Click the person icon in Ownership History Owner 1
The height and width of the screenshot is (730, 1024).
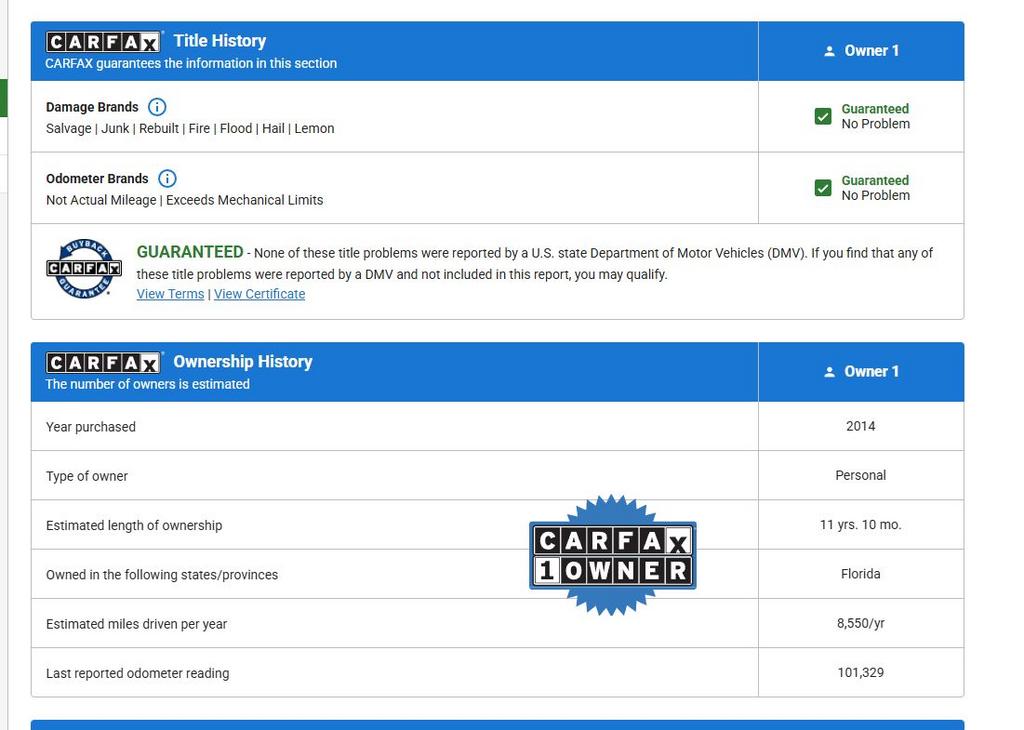point(829,372)
